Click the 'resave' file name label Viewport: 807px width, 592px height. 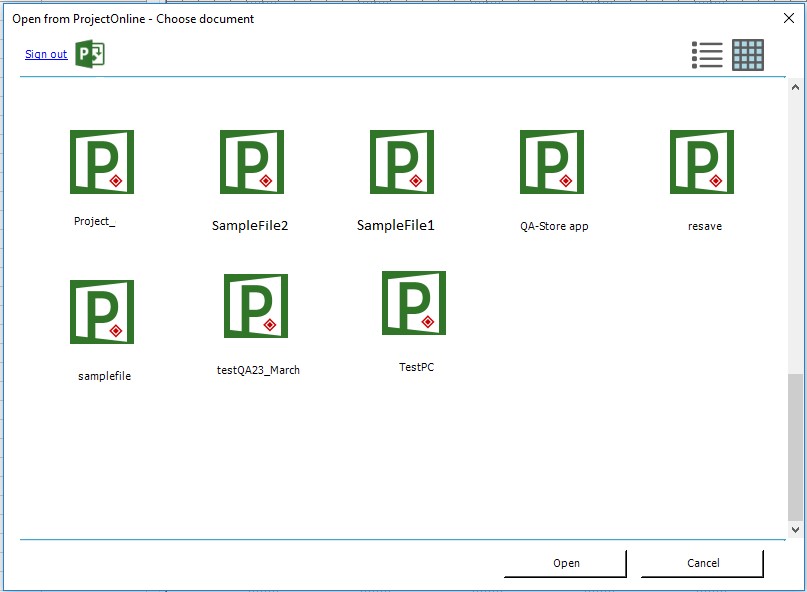pos(705,226)
